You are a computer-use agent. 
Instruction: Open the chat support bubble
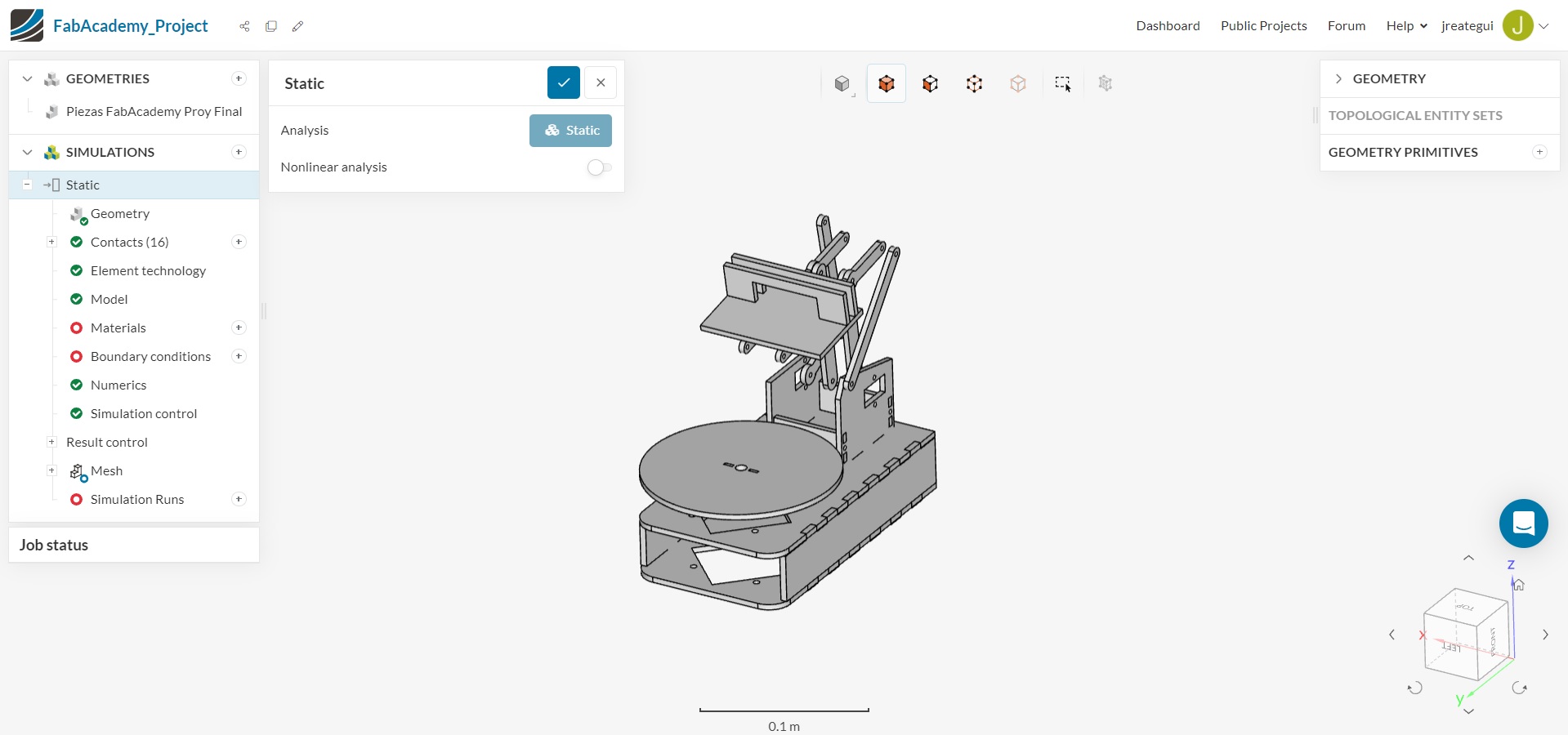click(x=1524, y=523)
